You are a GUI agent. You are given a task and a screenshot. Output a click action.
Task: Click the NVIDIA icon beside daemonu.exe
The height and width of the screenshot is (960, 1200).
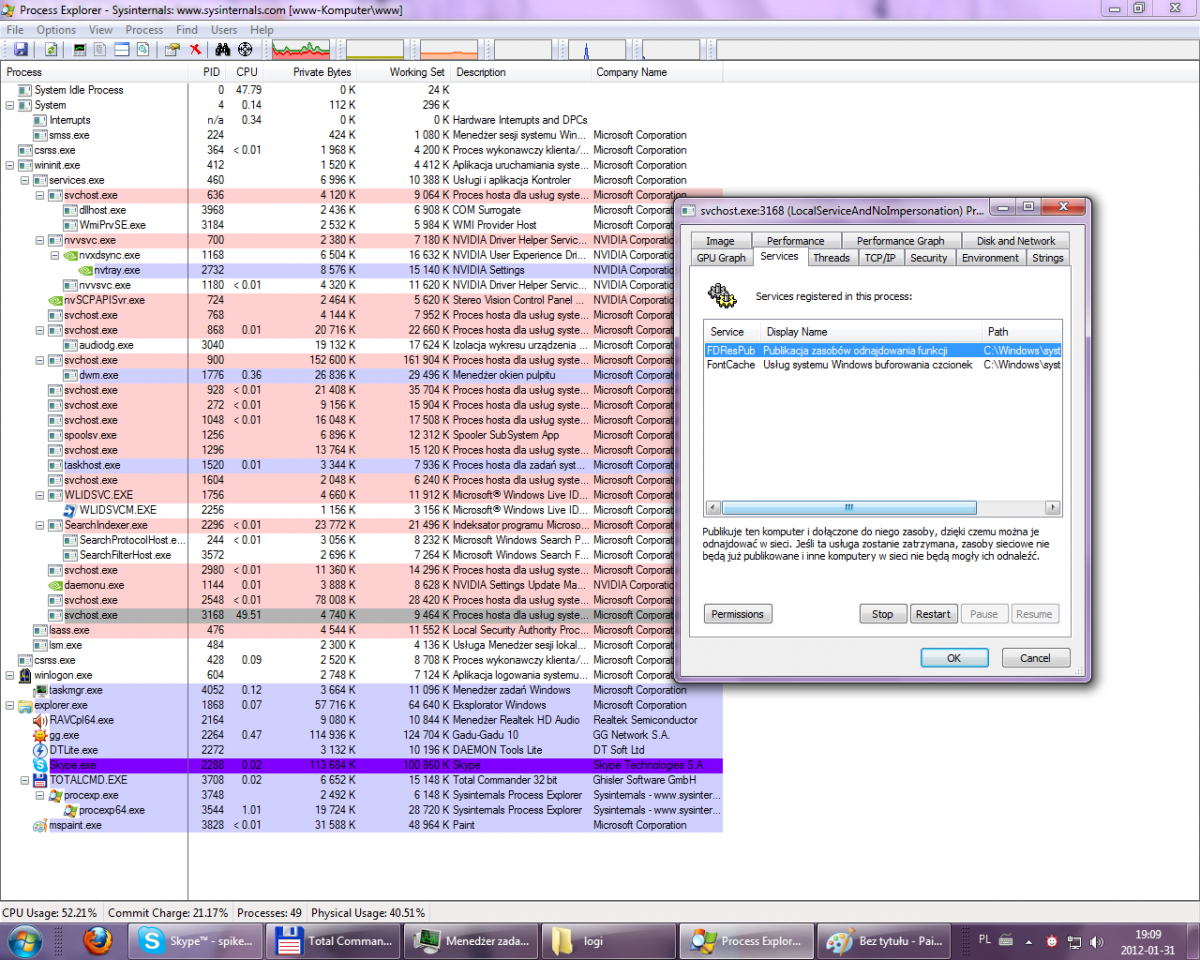pyautogui.click(x=56, y=585)
